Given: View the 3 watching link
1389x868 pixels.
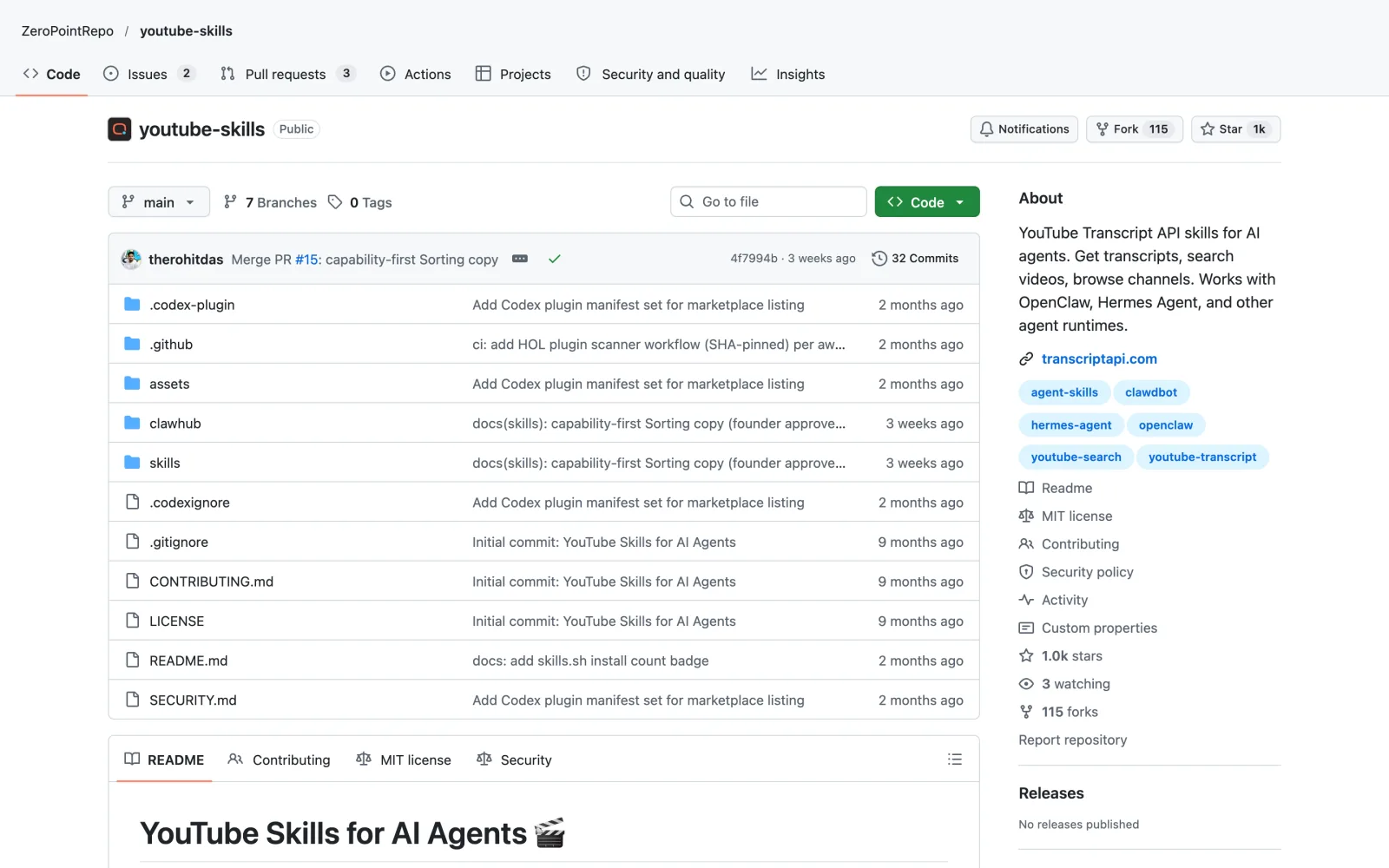Looking at the screenshot, I should [x=1065, y=684].
